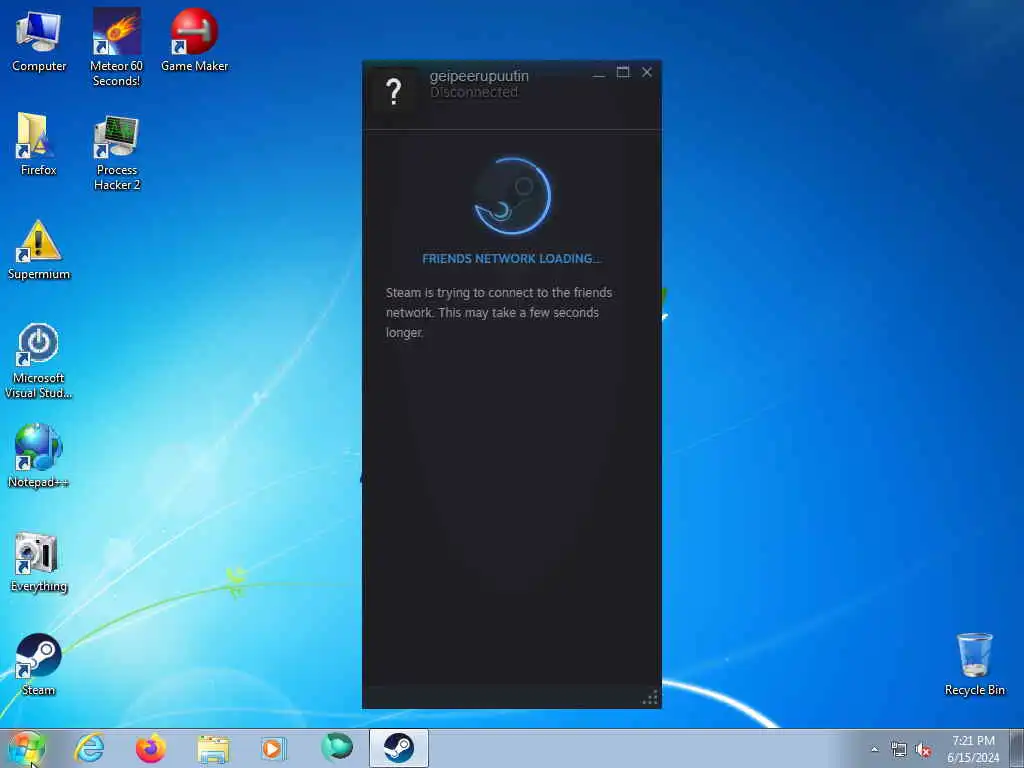Minimize the Steam friends window
1024x768 pixels.
(598, 73)
